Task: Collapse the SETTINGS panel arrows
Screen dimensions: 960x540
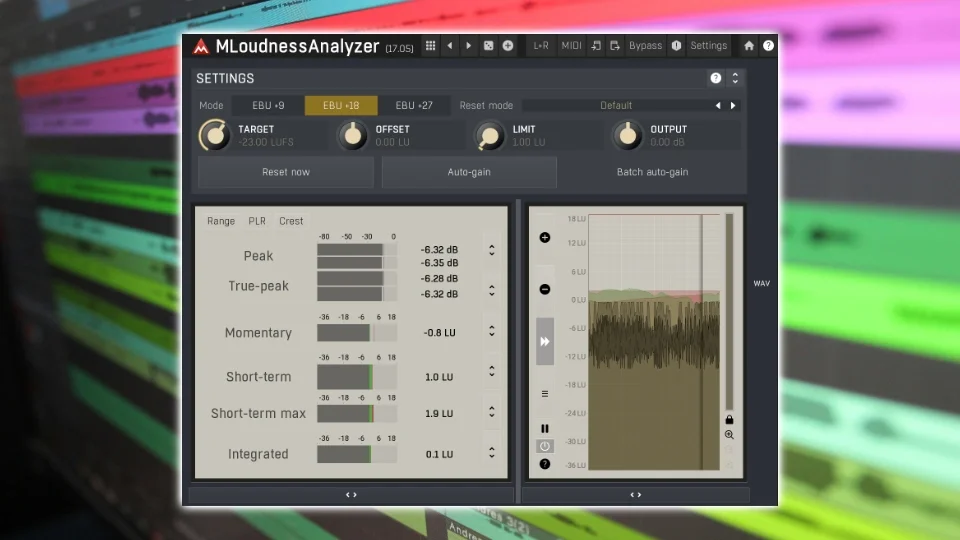Action: (735, 78)
